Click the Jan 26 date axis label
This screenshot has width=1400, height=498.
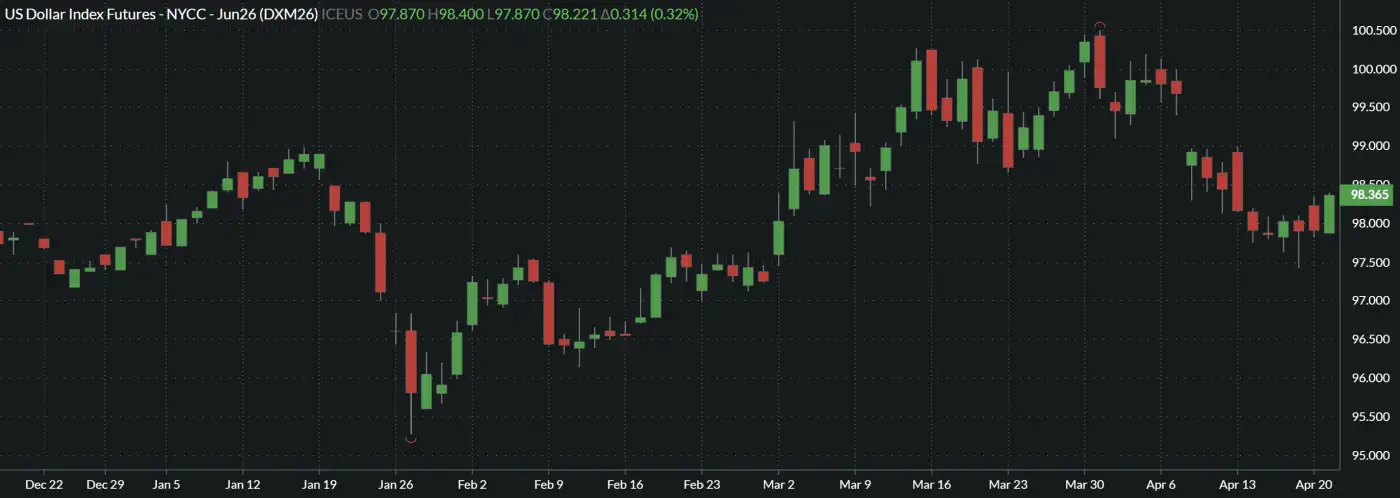click(x=395, y=484)
